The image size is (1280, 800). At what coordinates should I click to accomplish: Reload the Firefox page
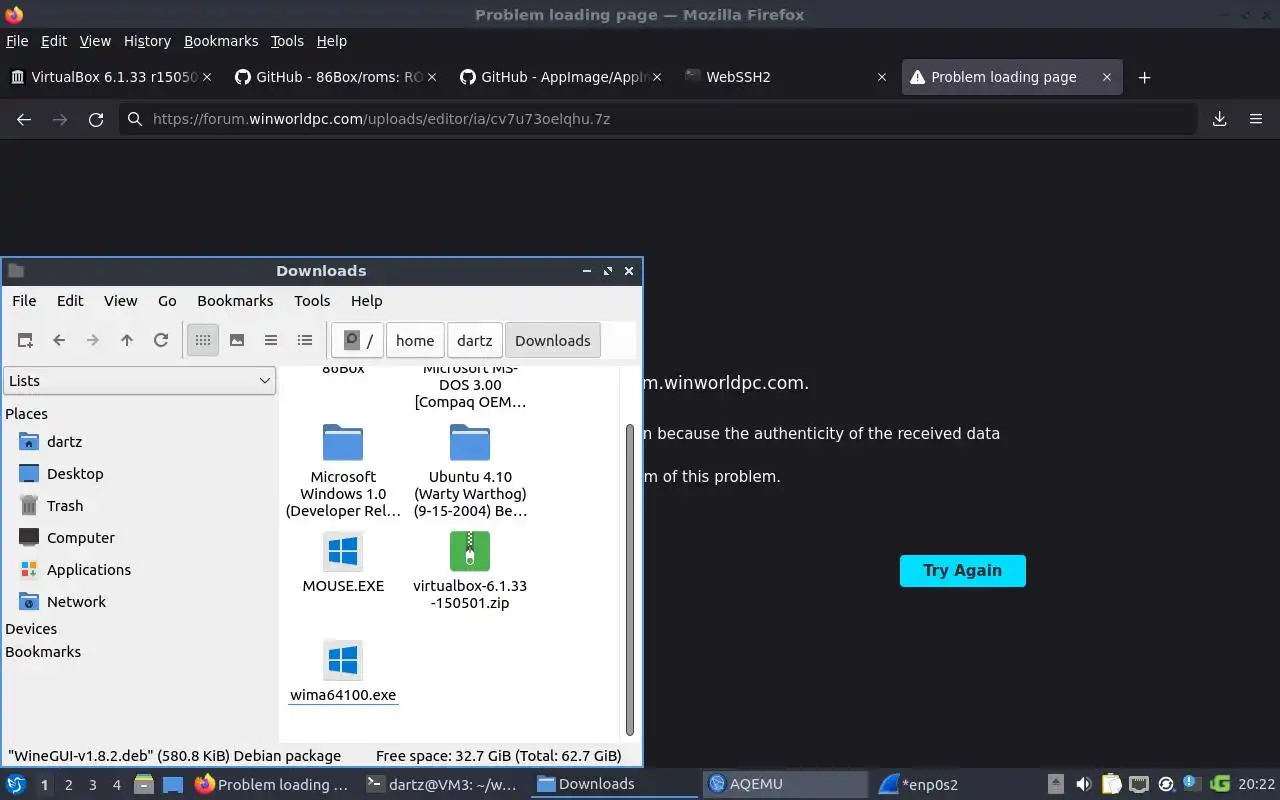pos(96,119)
